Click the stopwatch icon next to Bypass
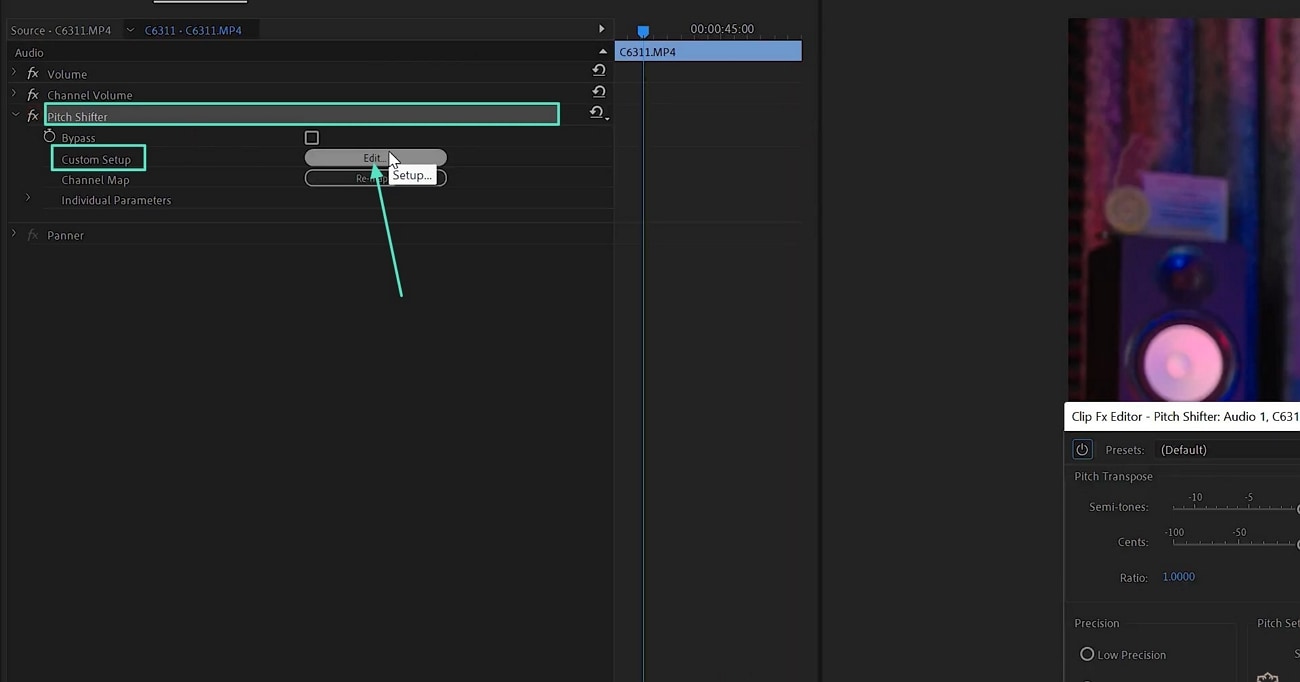Image resolution: width=1300 pixels, height=682 pixels. [50, 137]
